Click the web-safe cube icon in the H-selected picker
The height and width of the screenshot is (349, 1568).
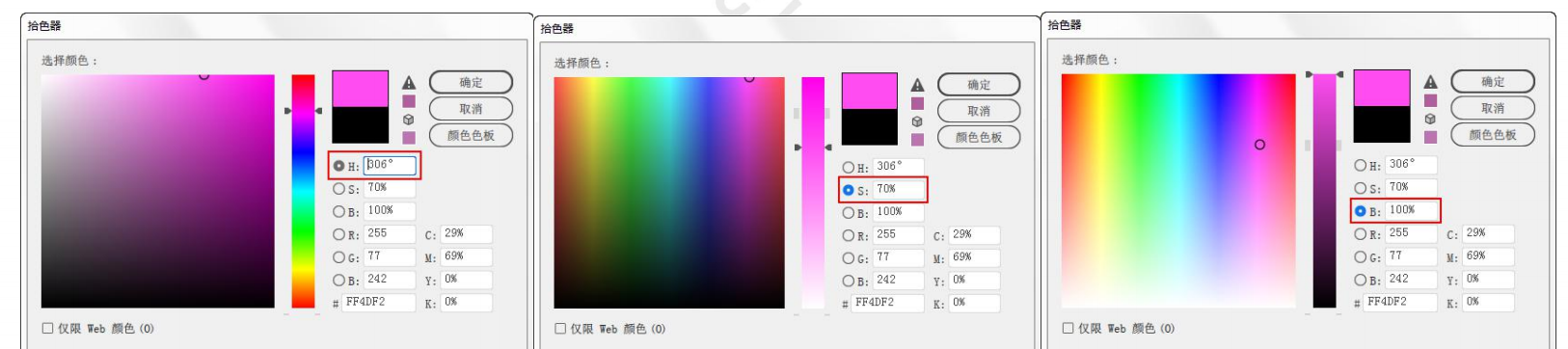pyautogui.click(x=409, y=120)
